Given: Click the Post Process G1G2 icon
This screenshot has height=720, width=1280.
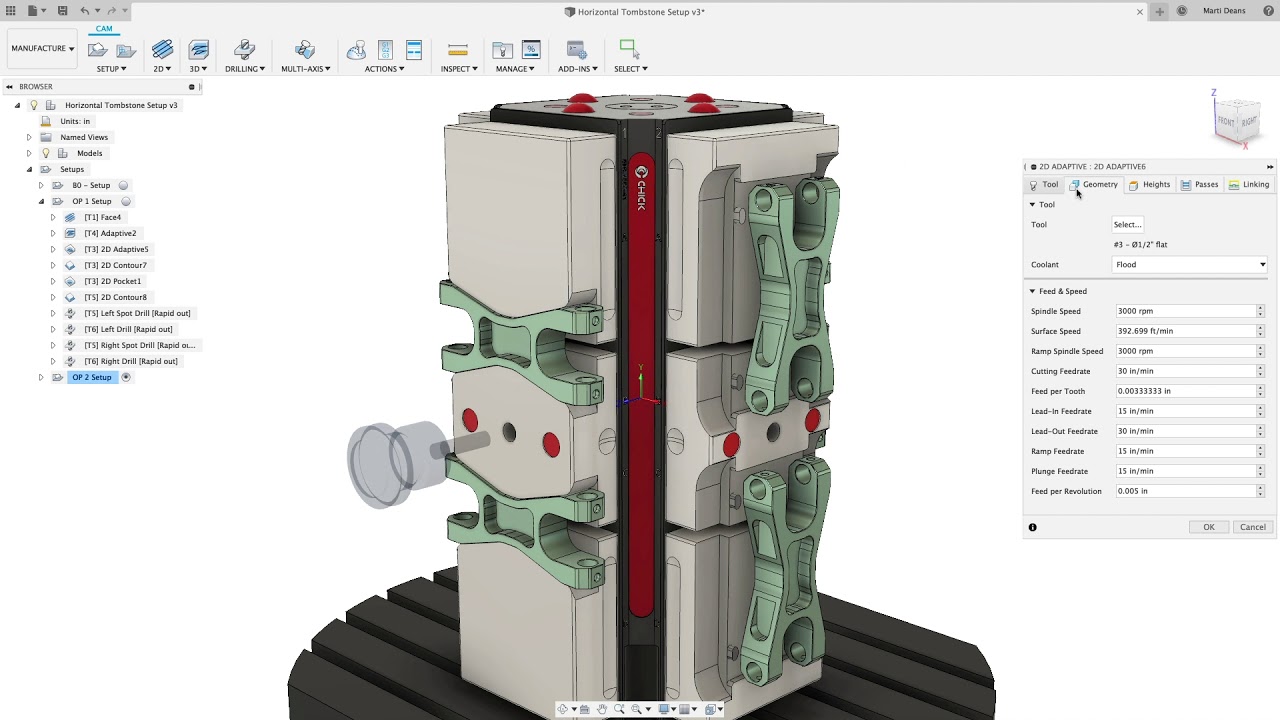Looking at the screenshot, I should click(385, 50).
